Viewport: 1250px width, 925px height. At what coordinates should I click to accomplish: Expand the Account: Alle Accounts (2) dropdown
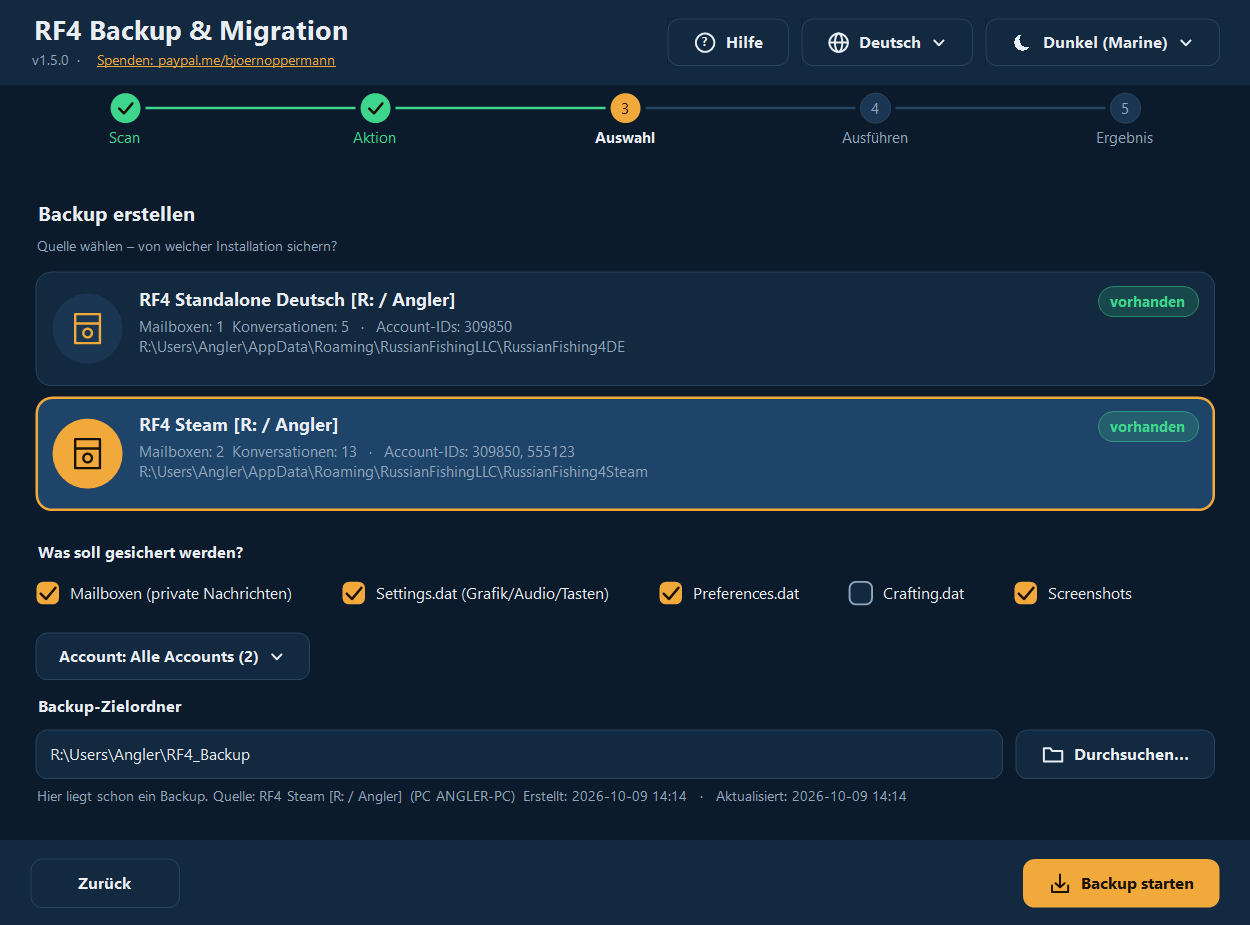point(173,657)
